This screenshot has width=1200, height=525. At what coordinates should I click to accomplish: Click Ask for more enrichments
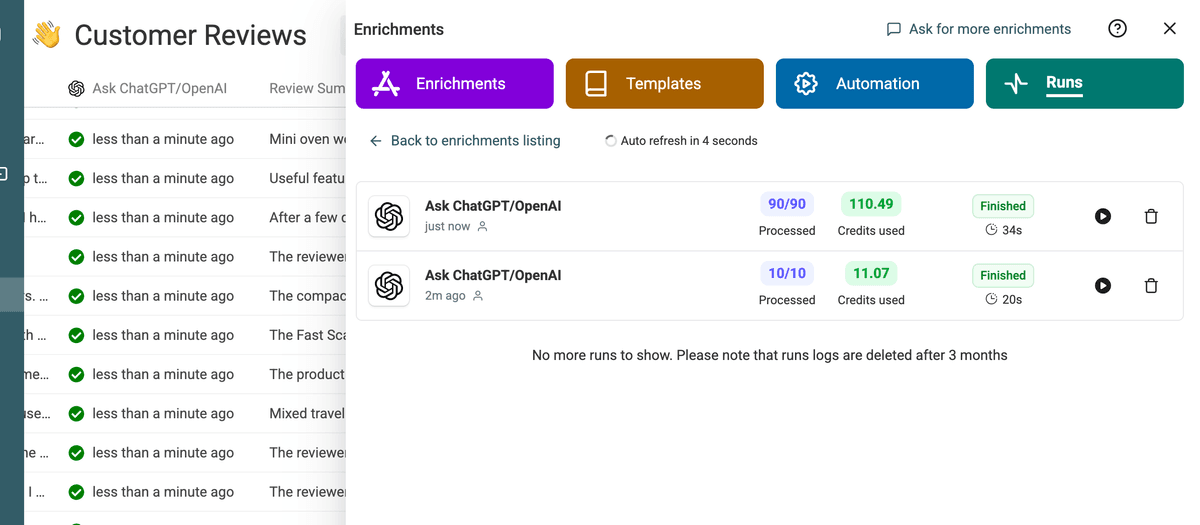pyautogui.click(x=979, y=29)
